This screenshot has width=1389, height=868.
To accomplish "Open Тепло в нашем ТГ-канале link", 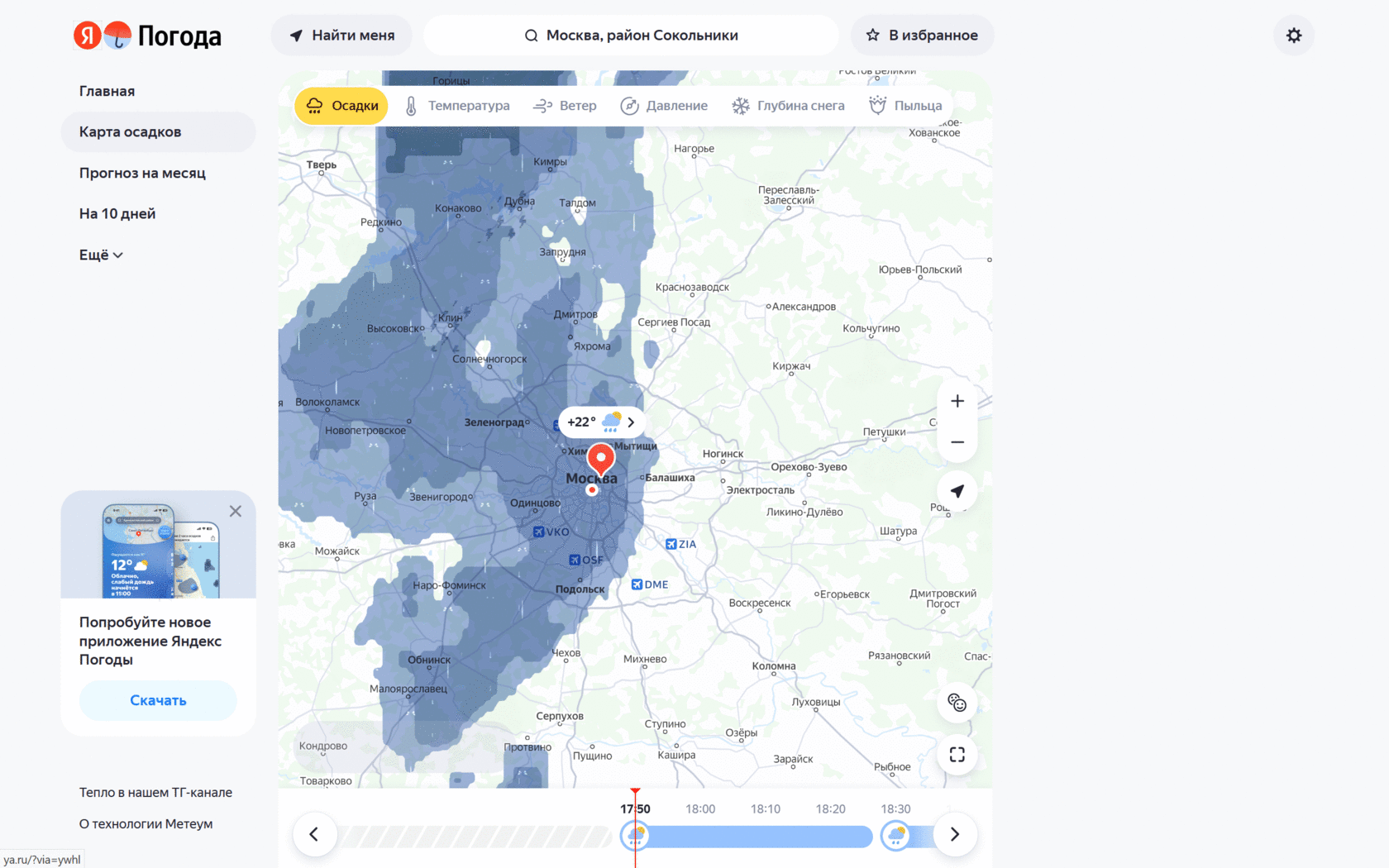I will (x=155, y=792).
